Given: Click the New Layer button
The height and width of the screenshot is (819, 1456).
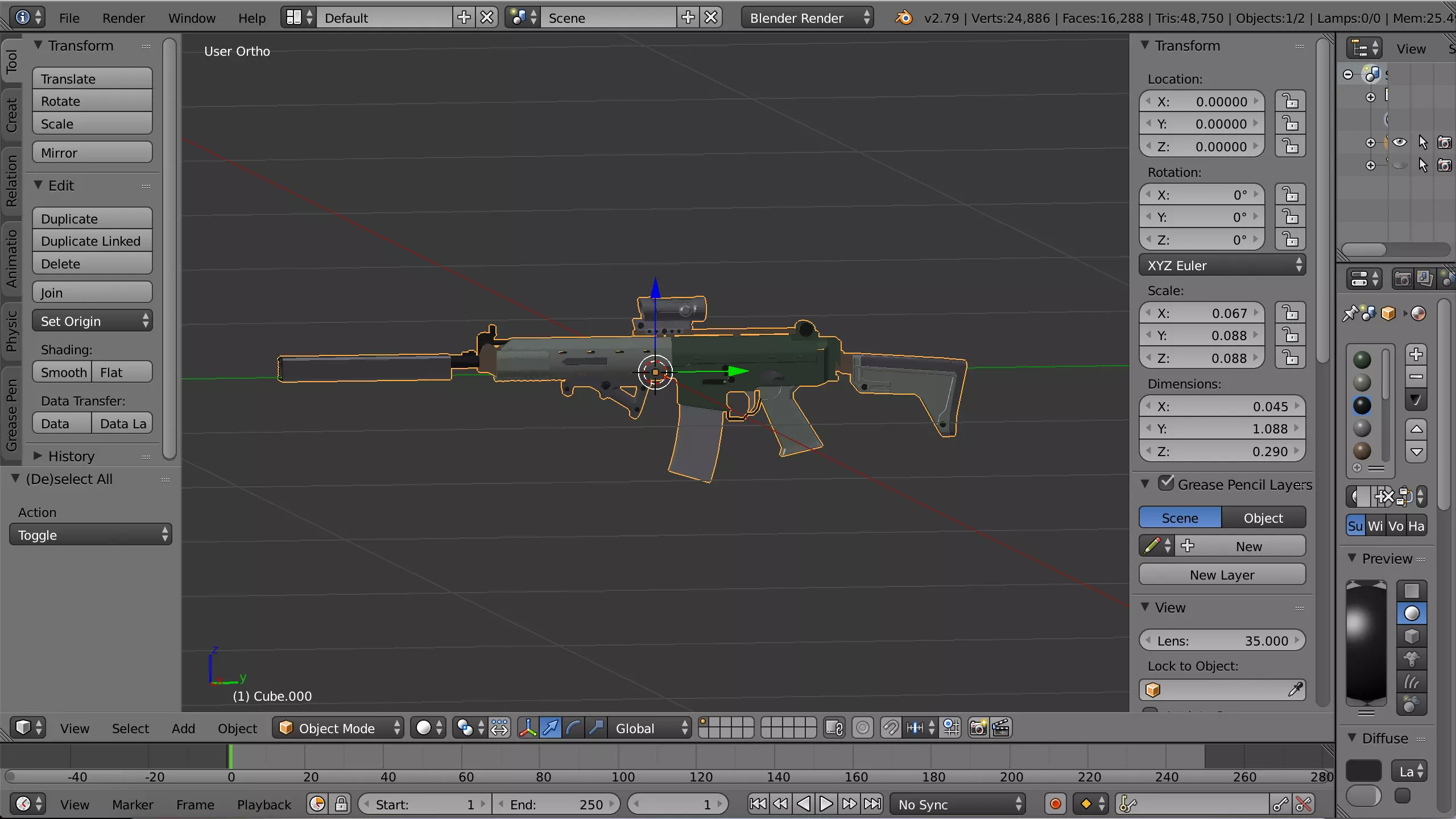Looking at the screenshot, I should (1222, 575).
